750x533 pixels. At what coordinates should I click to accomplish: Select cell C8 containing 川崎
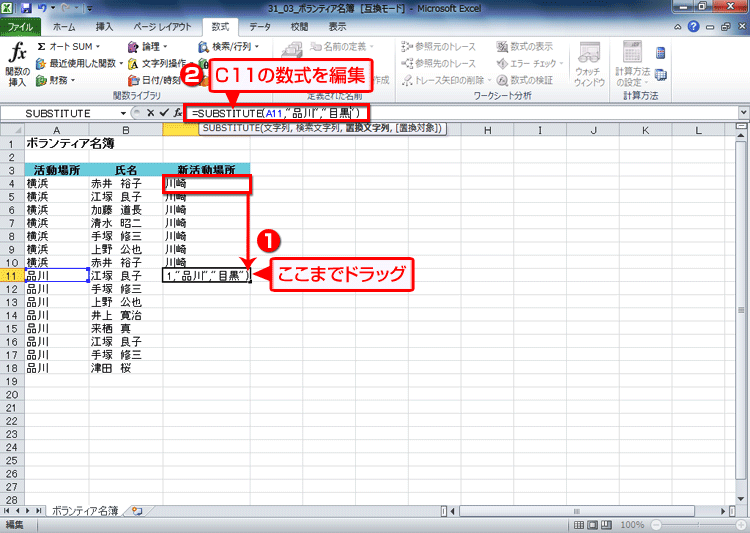click(206, 236)
